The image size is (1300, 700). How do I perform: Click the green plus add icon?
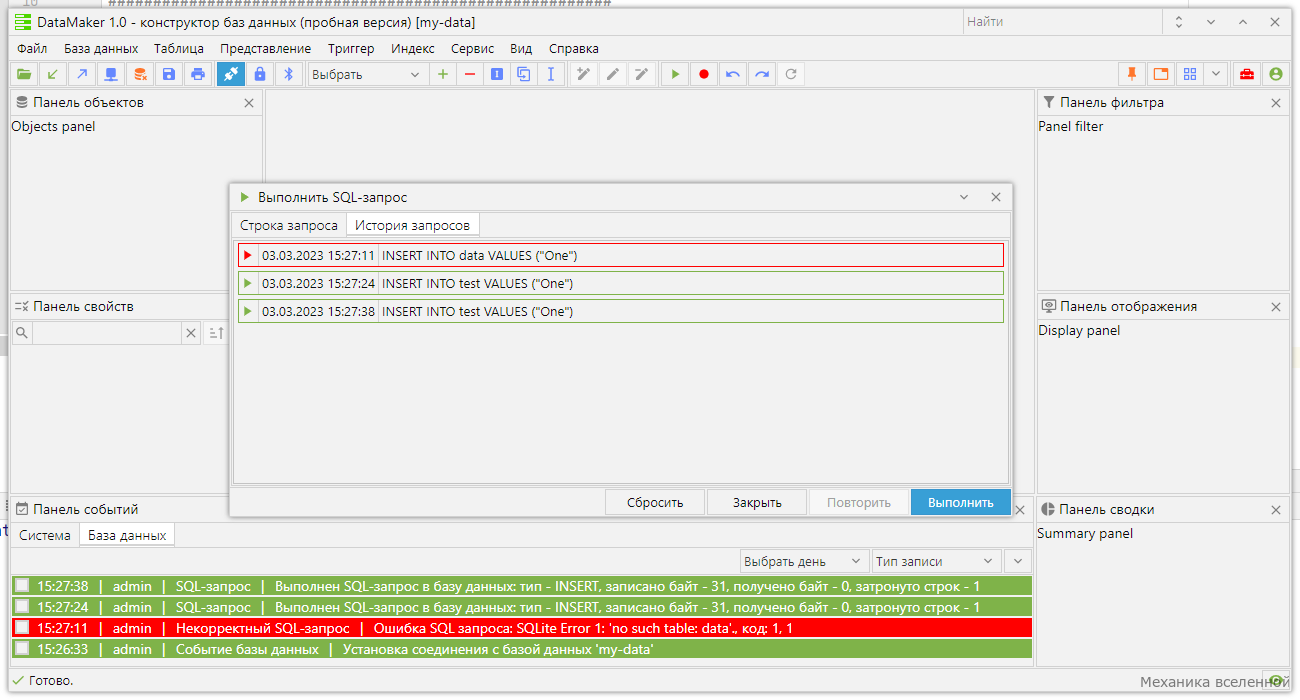(443, 74)
